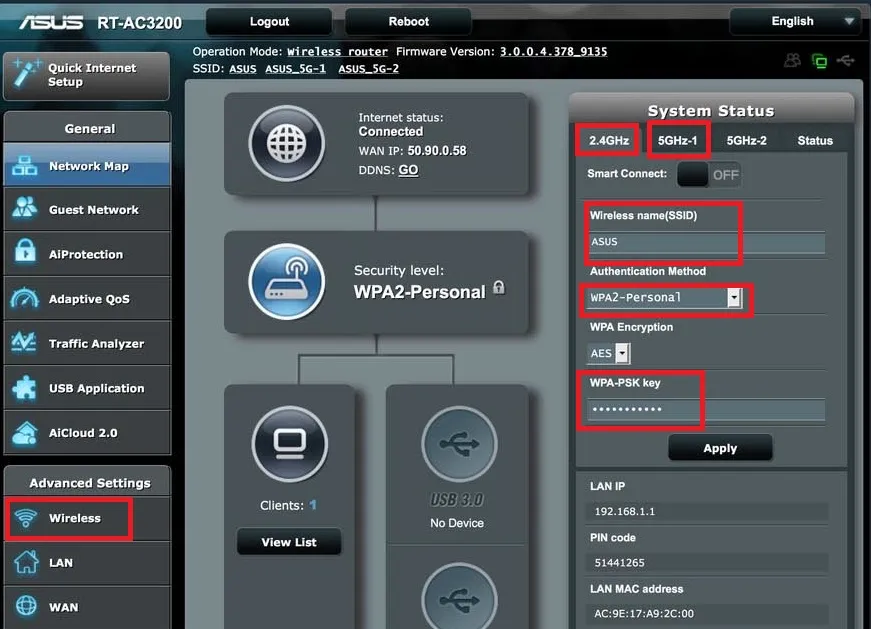Click the View List button
The height and width of the screenshot is (629, 871).
289,542
